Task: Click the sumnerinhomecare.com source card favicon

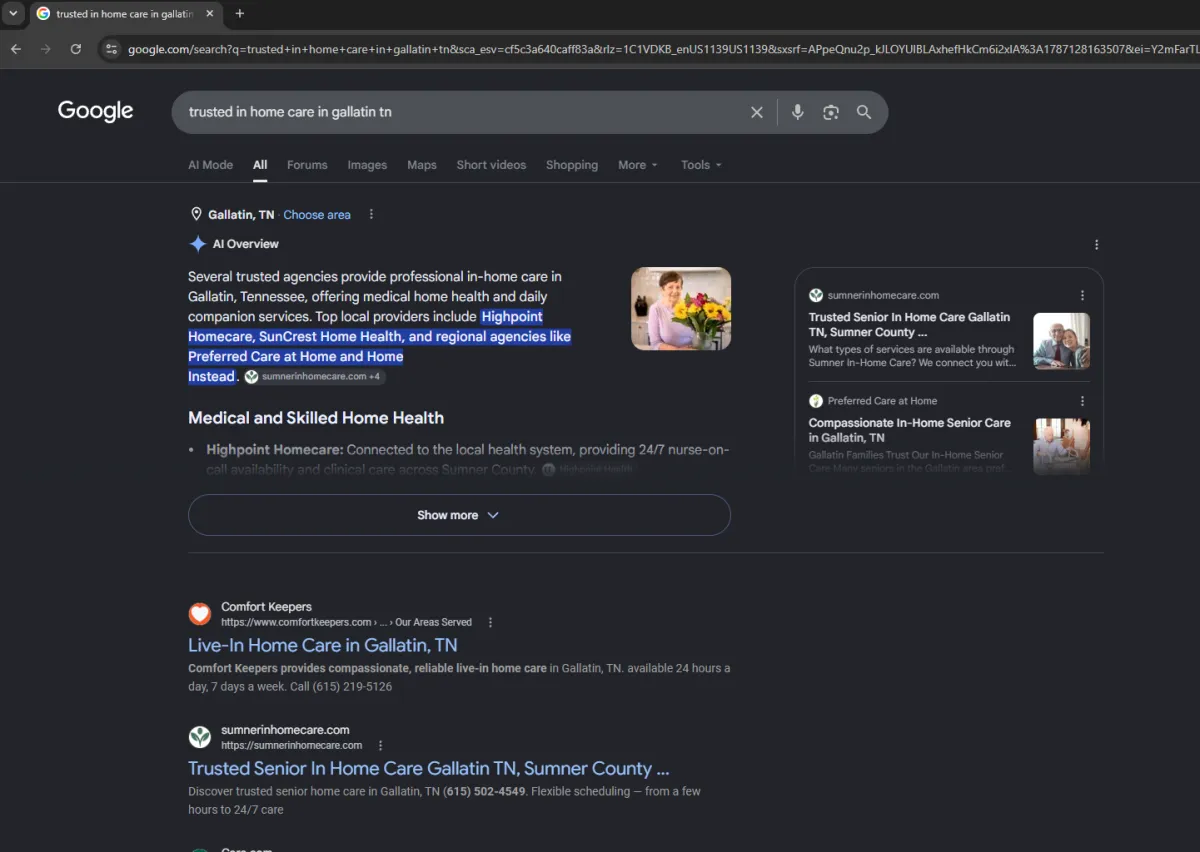Action: coord(816,295)
